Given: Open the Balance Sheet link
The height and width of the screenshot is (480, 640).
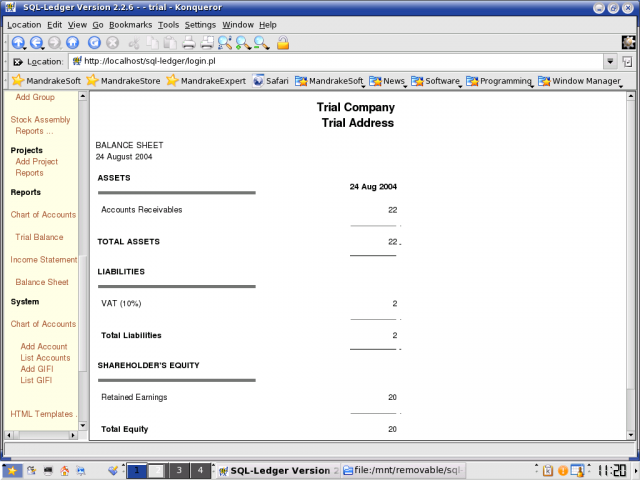Looking at the screenshot, I should (x=42, y=282).
